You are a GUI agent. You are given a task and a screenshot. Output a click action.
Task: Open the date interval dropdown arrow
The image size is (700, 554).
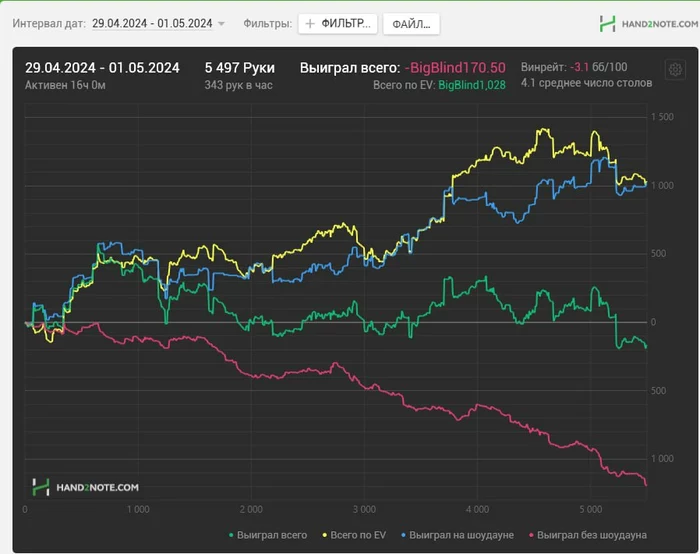(x=221, y=24)
